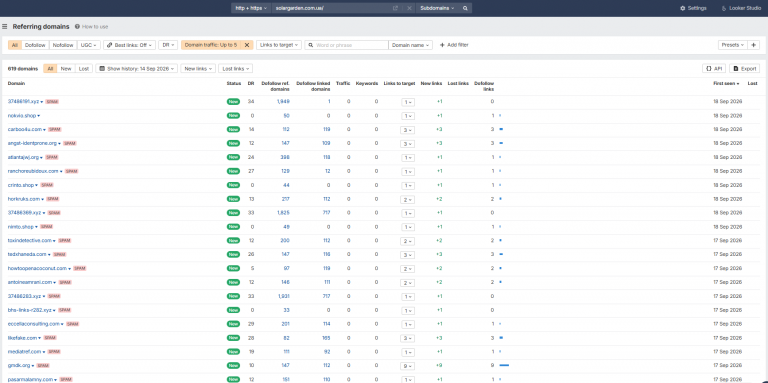Remove the Domain traffic filter
Viewport: 768px width, 383px height.
point(247,45)
